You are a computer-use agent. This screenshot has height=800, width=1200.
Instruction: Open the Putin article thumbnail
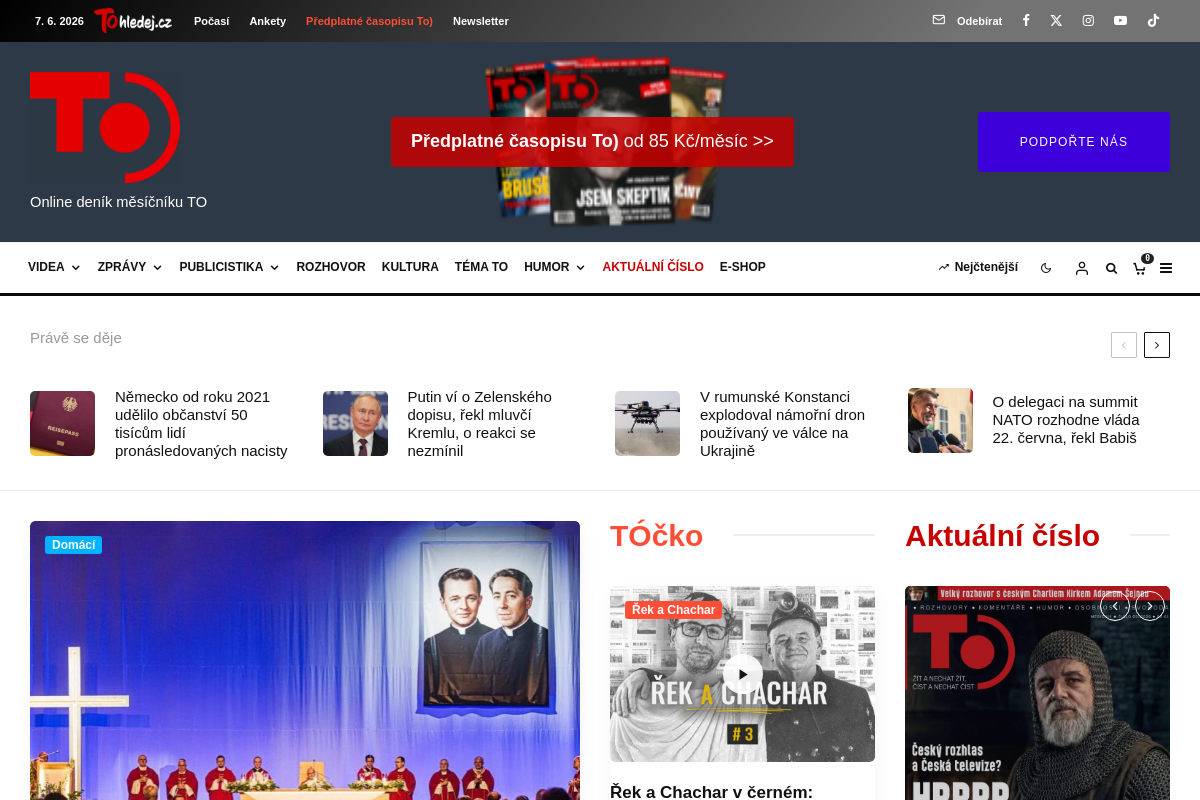[x=355, y=423]
